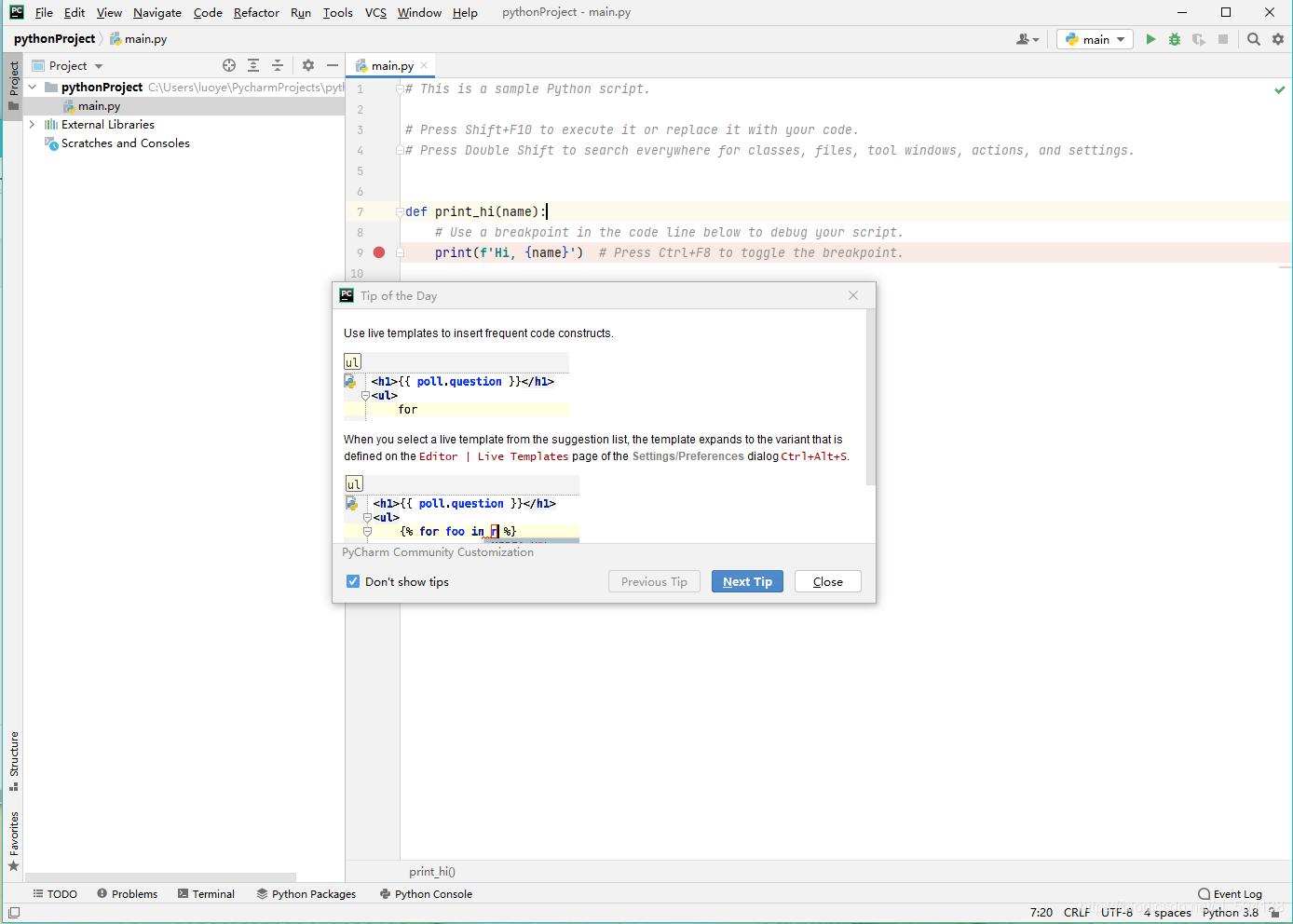
Task: Open Search Everywhere magnifier icon
Action: click(1254, 39)
